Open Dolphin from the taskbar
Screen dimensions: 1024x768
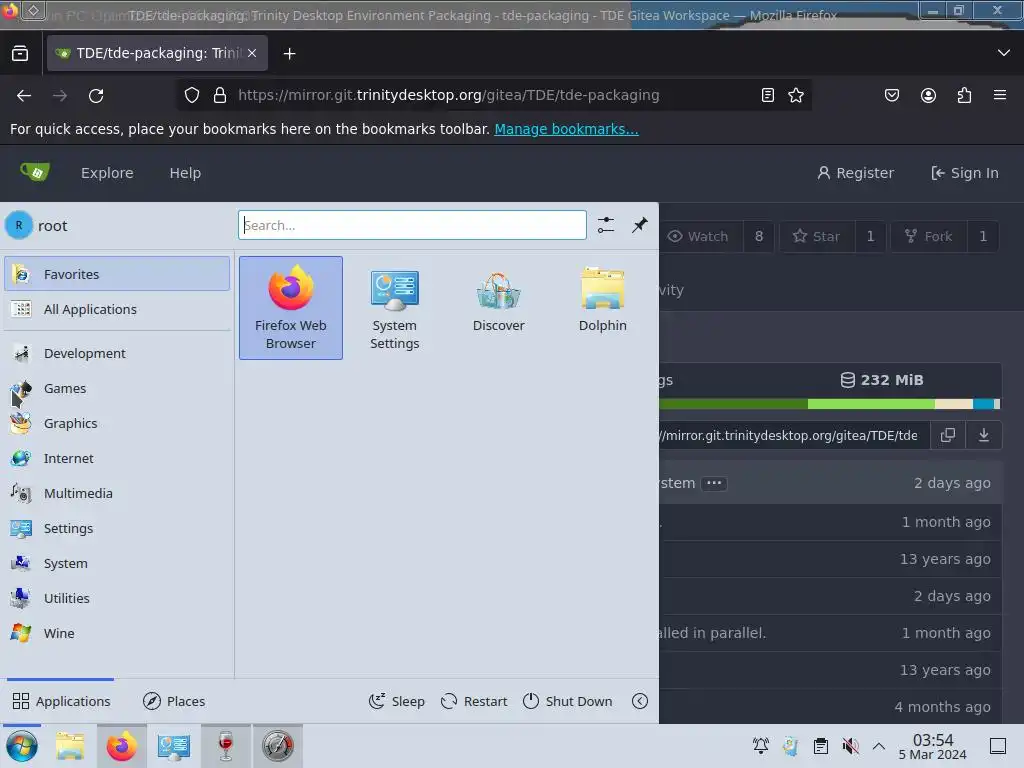(70, 746)
